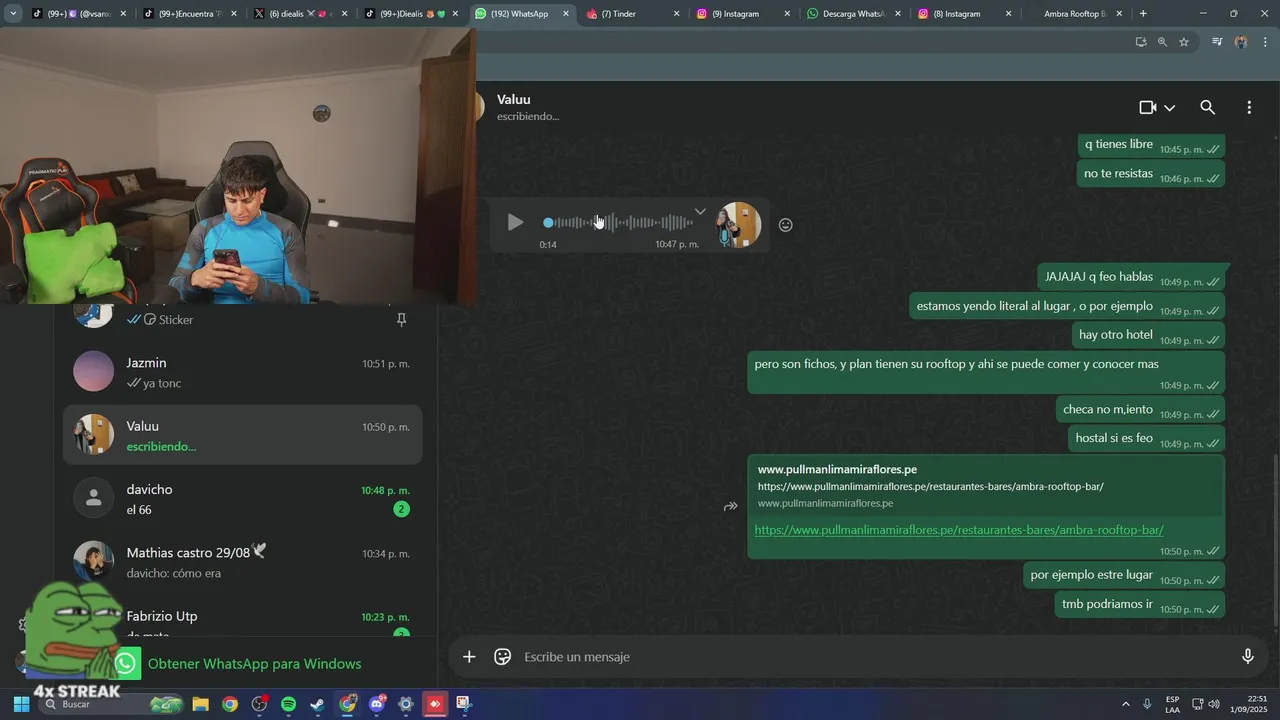Click the message 'JAJAJAJ q feo hablas'
This screenshot has height=720, width=1280.
(x=1099, y=277)
